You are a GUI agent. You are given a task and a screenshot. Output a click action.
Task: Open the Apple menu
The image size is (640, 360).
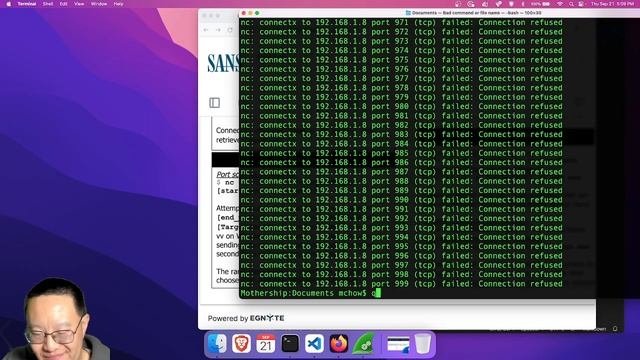(x=9, y=4)
